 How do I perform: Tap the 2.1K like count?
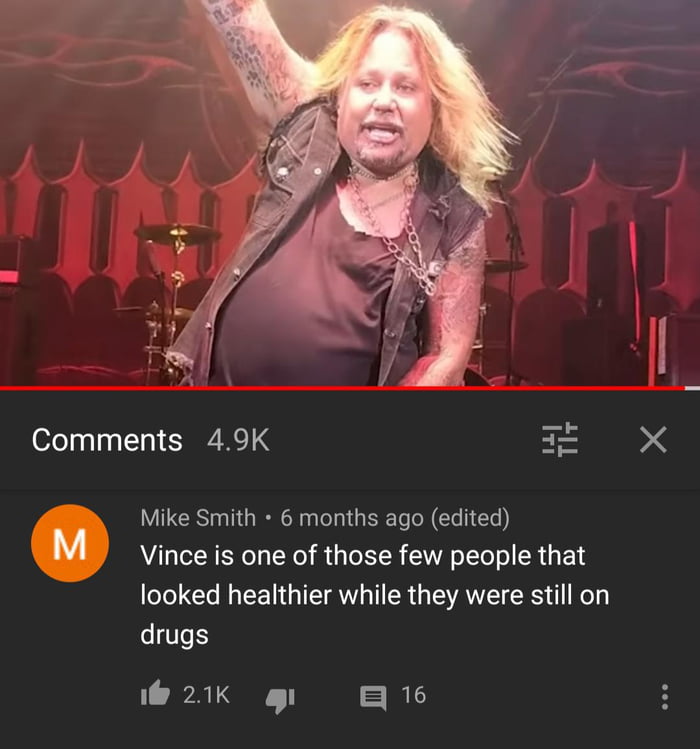(x=206, y=695)
